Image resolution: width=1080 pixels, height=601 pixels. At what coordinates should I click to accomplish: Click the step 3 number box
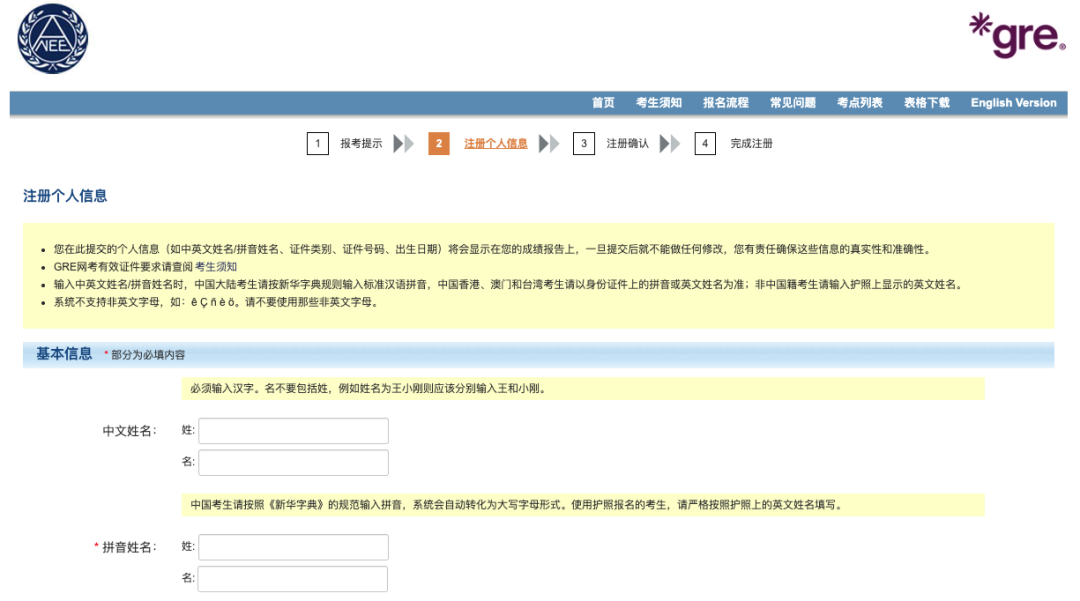coord(584,142)
